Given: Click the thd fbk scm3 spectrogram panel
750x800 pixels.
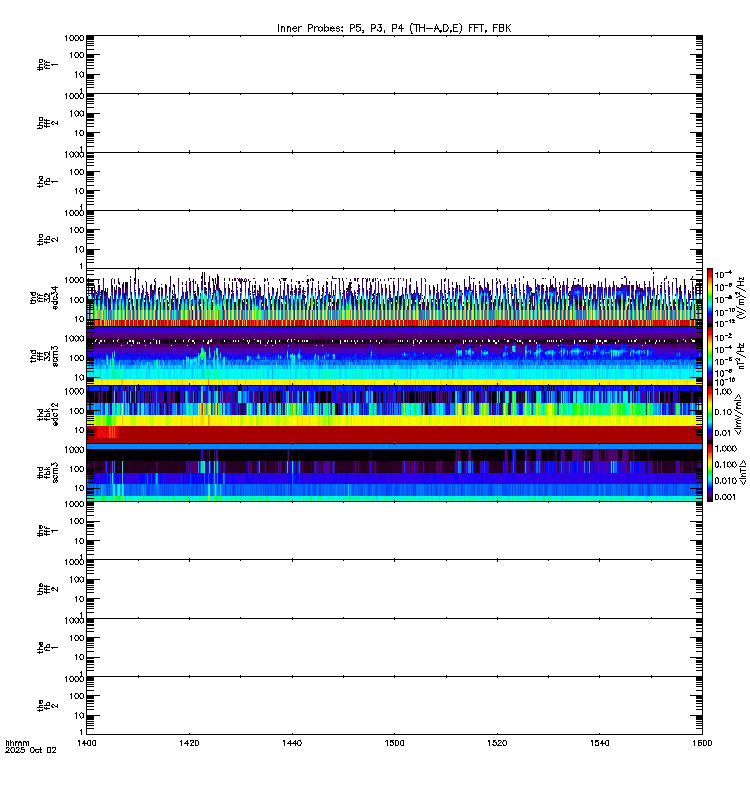Looking at the screenshot, I should (394, 472).
